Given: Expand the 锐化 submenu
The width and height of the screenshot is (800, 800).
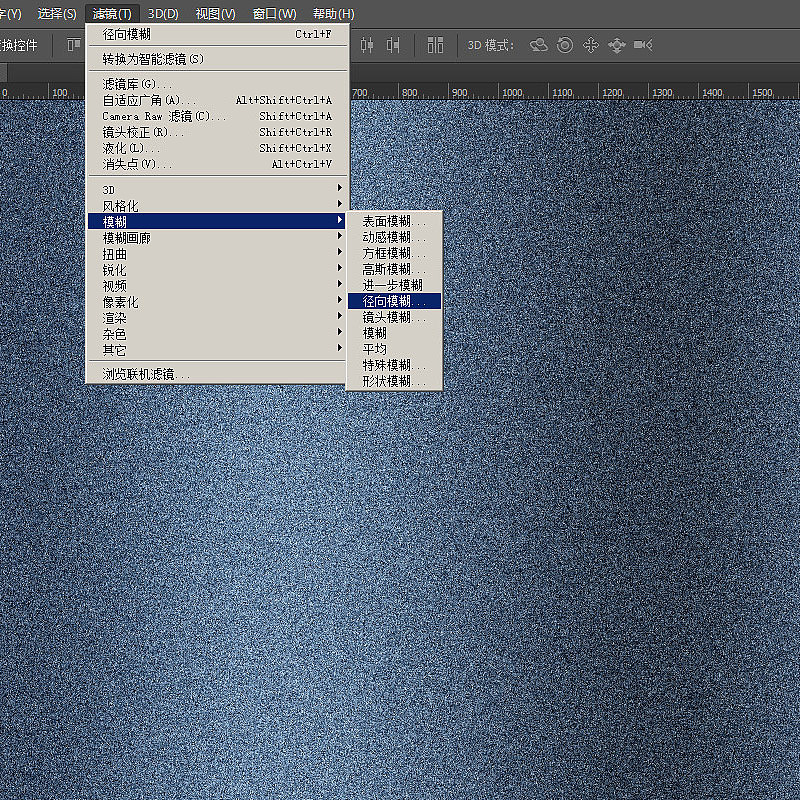Looking at the screenshot, I should (x=217, y=269).
